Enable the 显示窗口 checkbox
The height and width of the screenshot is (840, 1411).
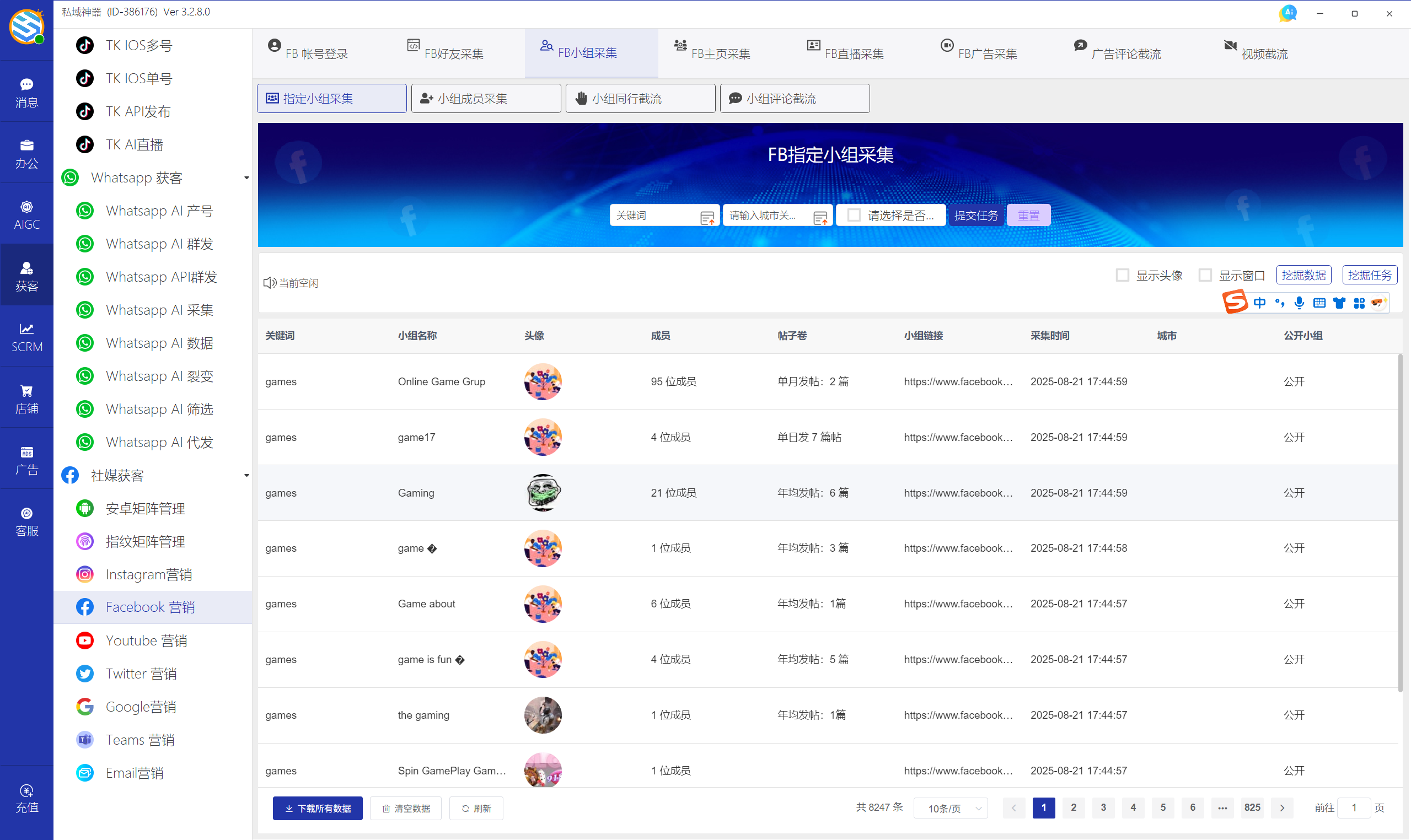(1205, 275)
